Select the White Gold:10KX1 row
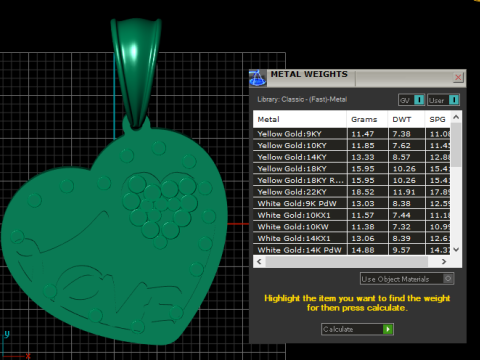Viewport: 480px width, 360px height. coord(352,215)
